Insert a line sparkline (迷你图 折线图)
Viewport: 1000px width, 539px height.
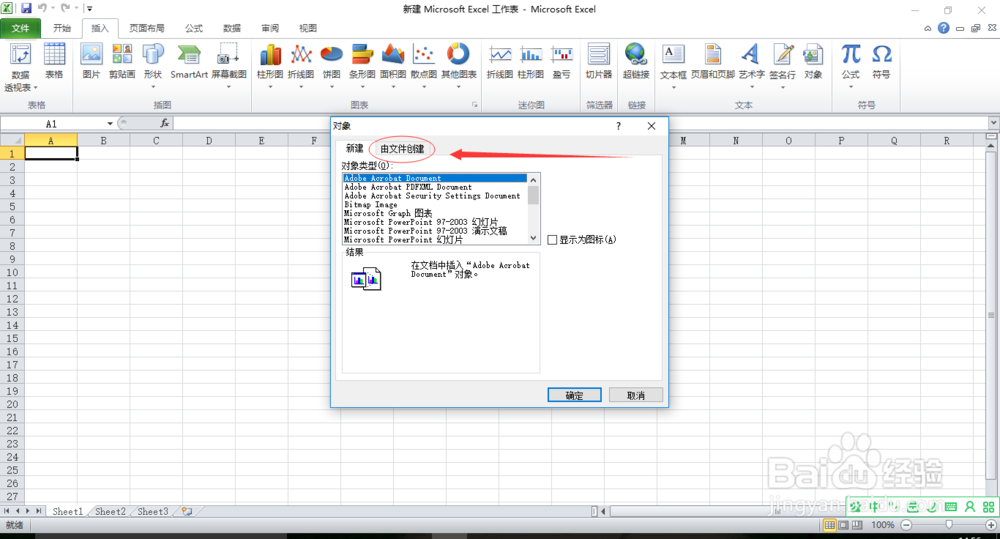pos(500,62)
